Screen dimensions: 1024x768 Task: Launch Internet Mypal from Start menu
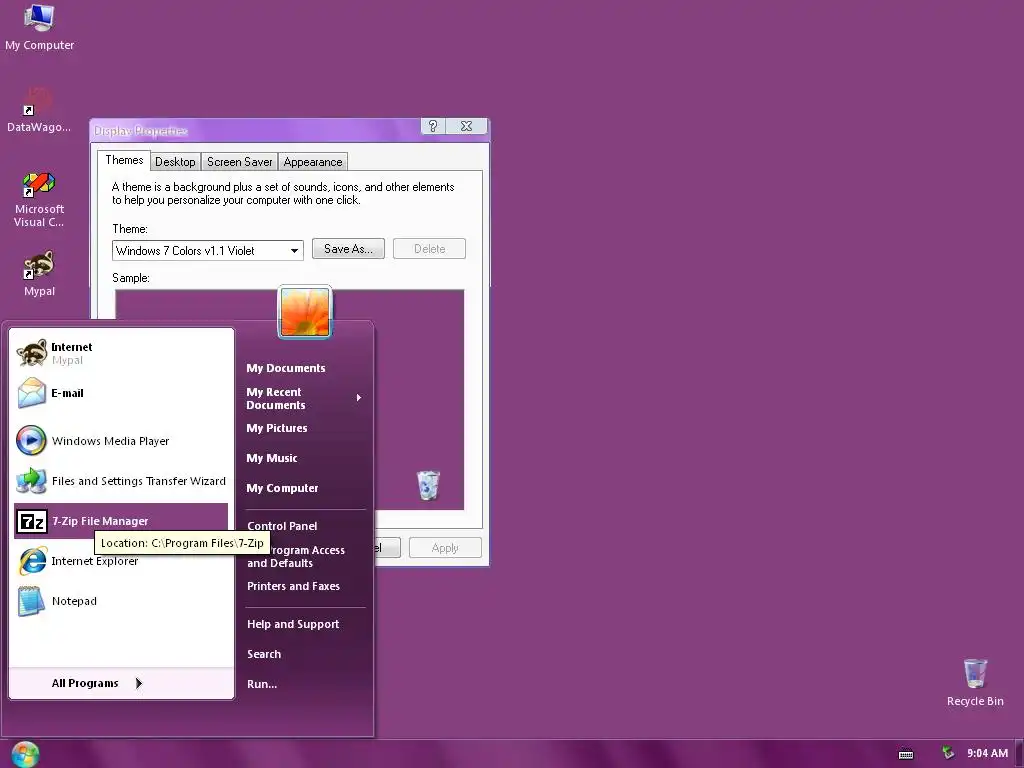[121, 353]
